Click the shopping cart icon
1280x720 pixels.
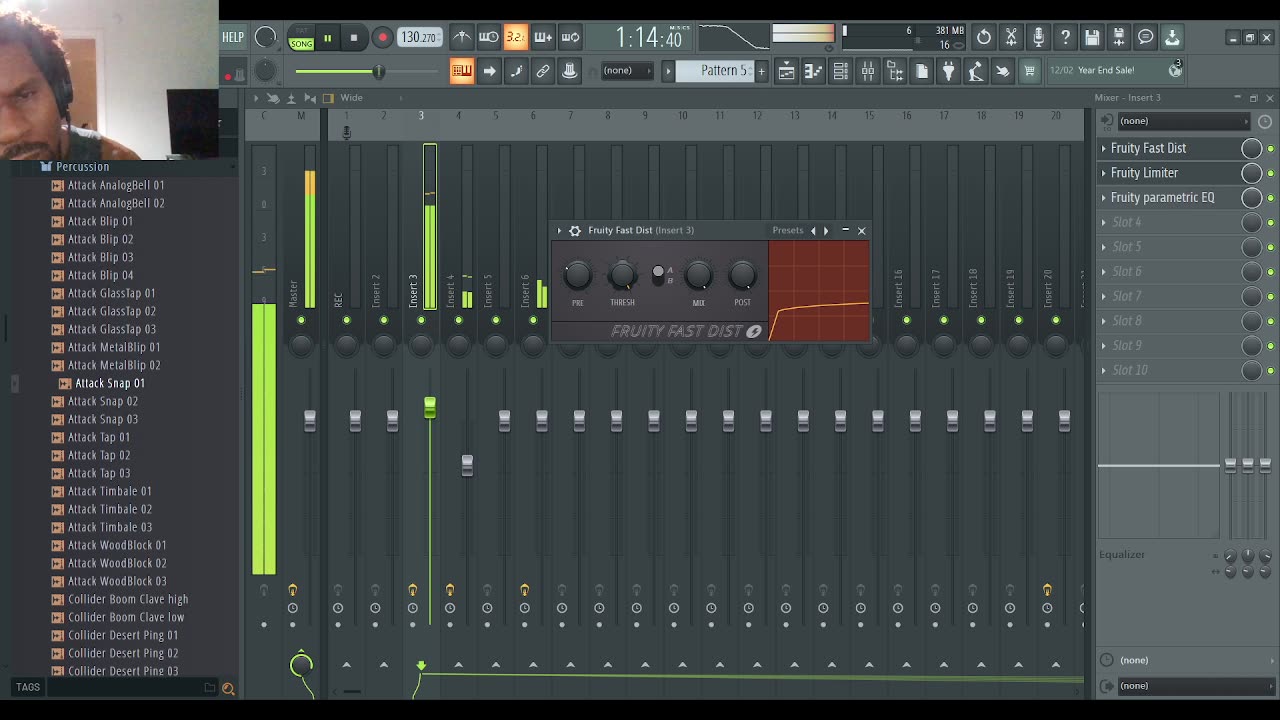tap(1030, 71)
